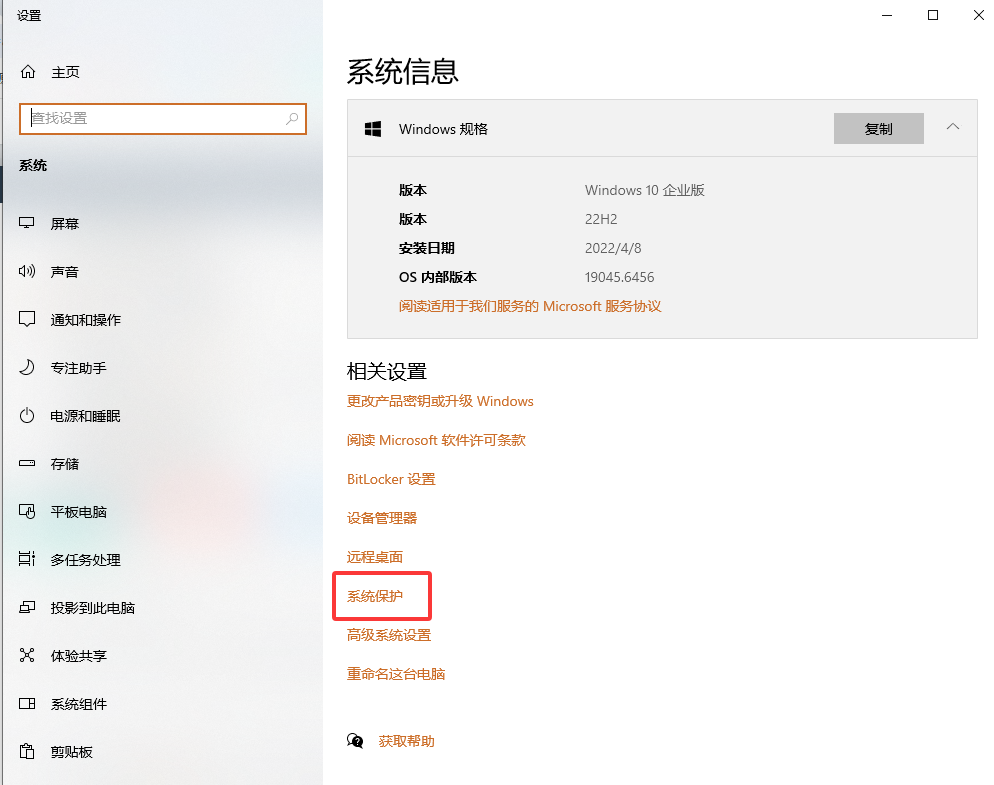Click 重命名这台电脑 link
The image size is (994, 785).
[x=396, y=674]
